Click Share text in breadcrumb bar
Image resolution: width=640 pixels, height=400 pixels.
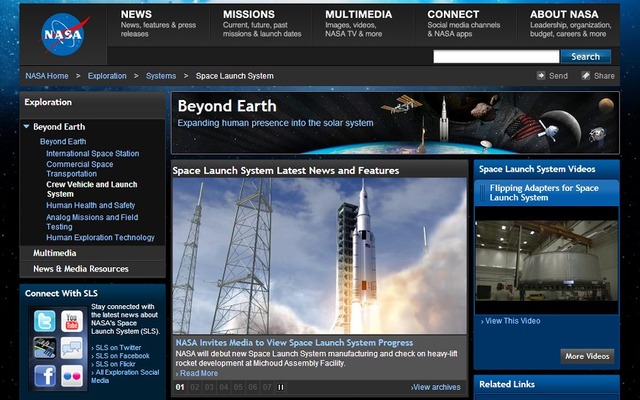tap(604, 76)
